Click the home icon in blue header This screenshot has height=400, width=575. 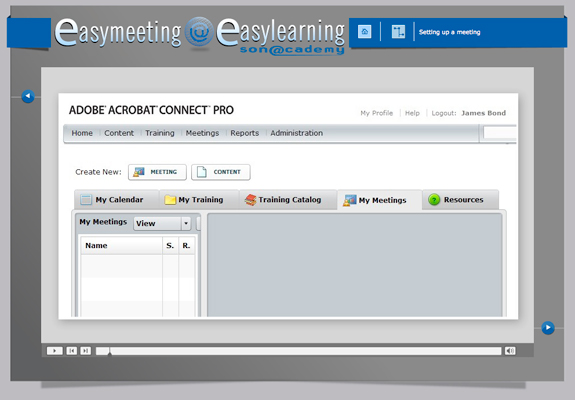(365, 32)
